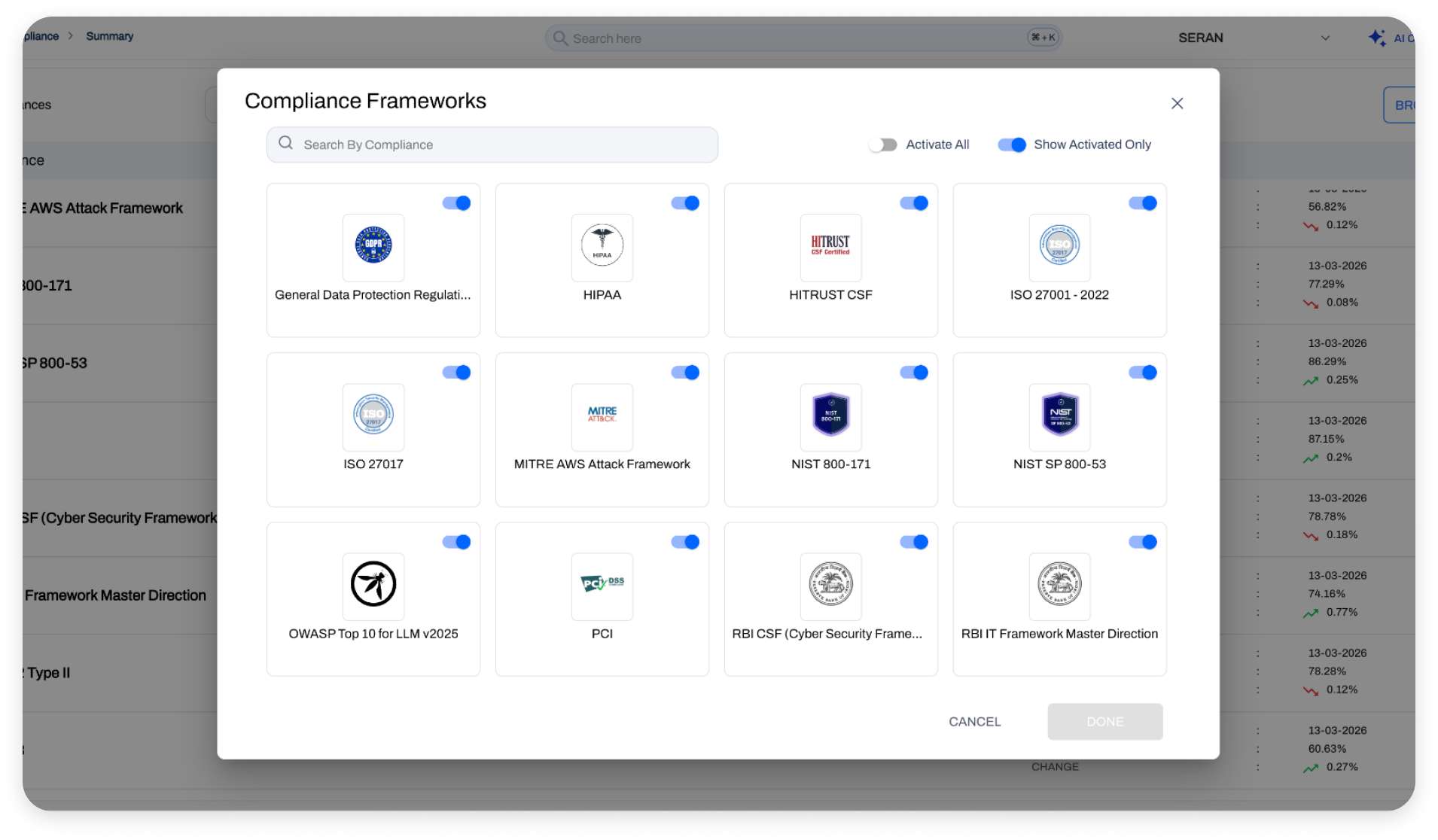Select the HIPAA card label

pyautogui.click(x=602, y=295)
